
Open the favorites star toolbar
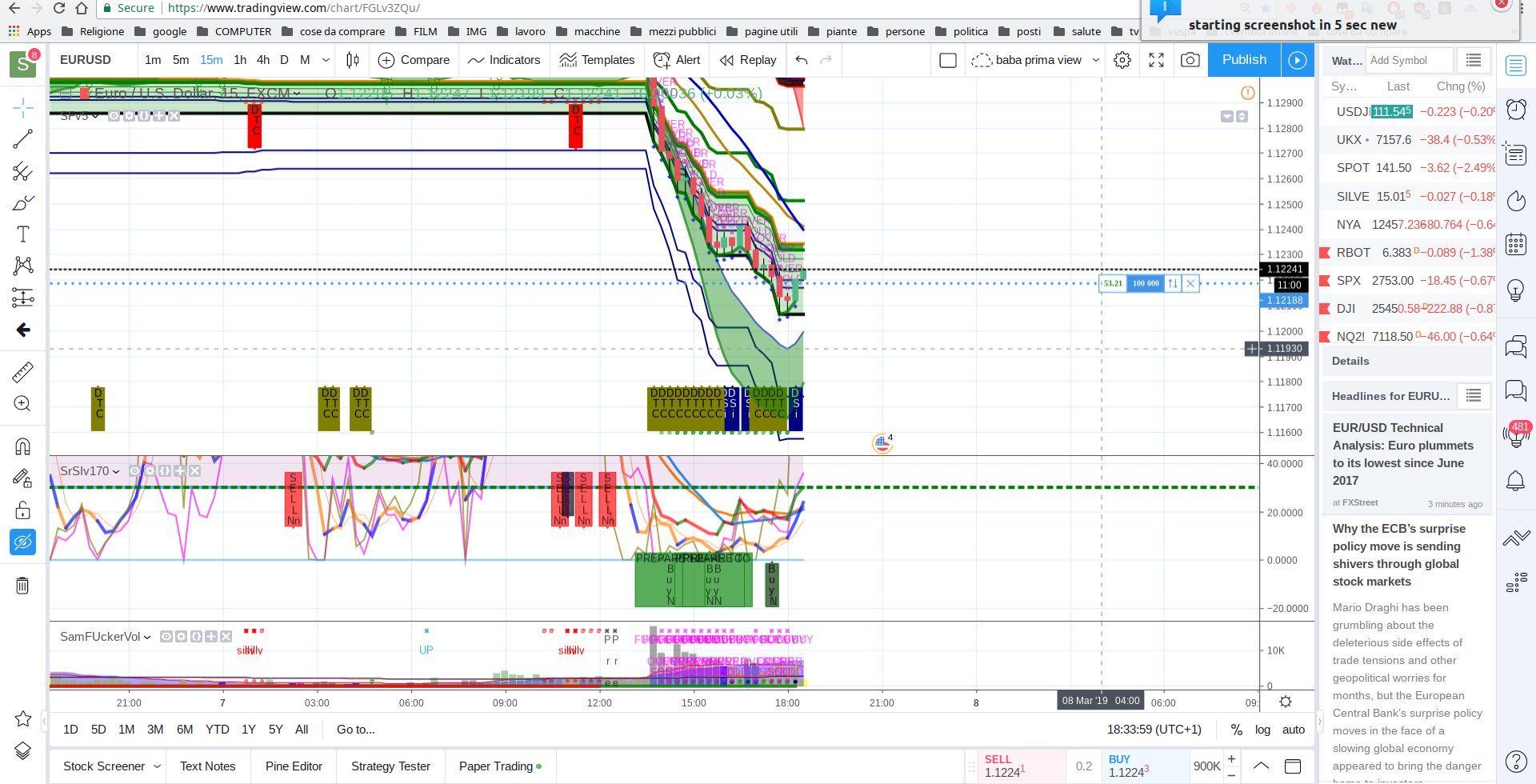click(23, 718)
